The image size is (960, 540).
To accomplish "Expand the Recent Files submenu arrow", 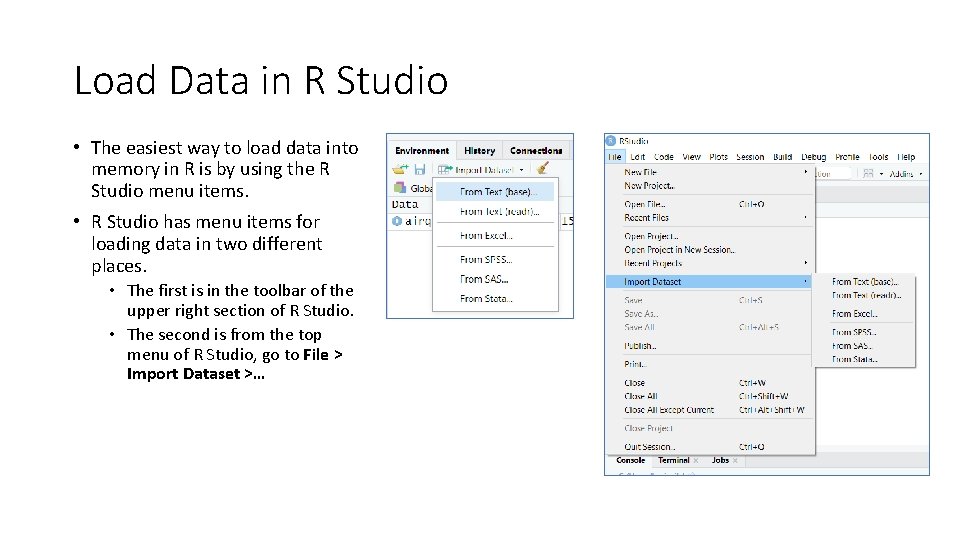I will tap(806, 217).
